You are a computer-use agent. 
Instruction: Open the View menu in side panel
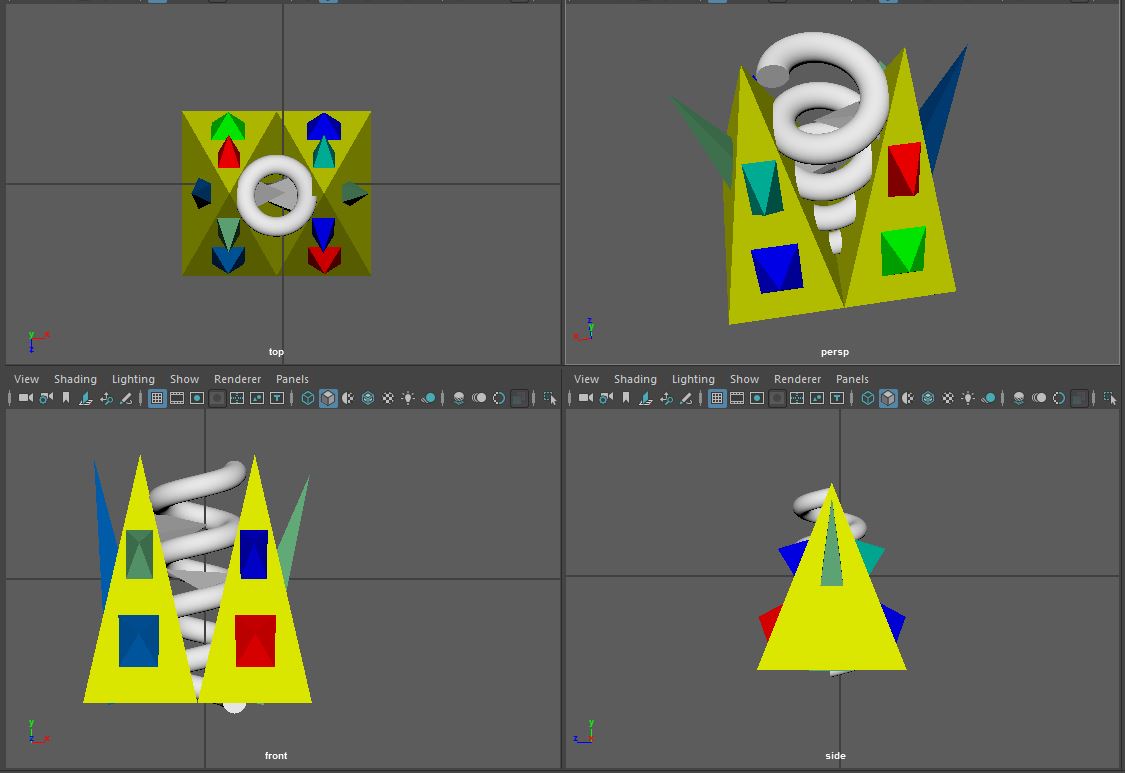[x=586, y=379]
